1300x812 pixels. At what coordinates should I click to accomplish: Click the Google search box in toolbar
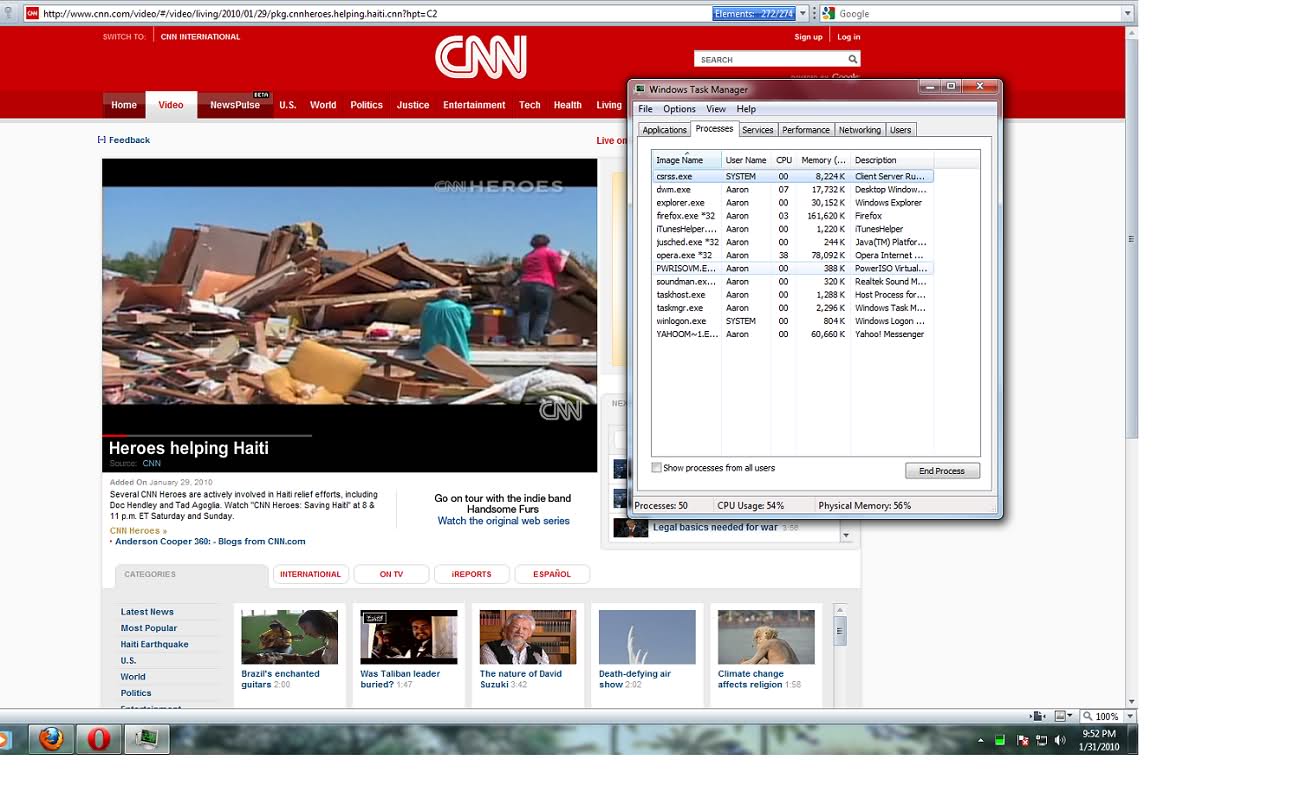[978, 14]
